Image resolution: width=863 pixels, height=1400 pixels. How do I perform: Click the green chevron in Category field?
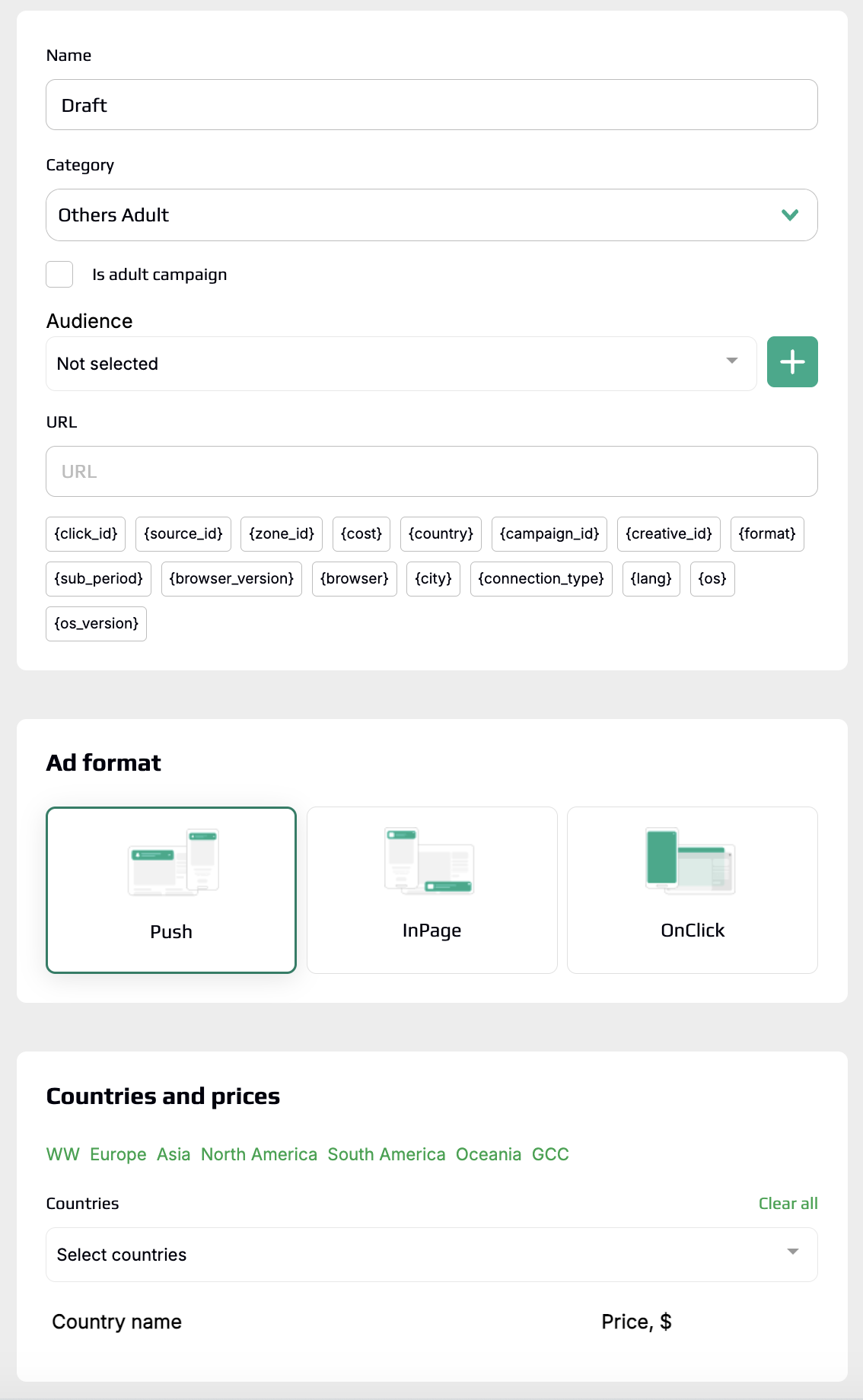pos(790,215)
